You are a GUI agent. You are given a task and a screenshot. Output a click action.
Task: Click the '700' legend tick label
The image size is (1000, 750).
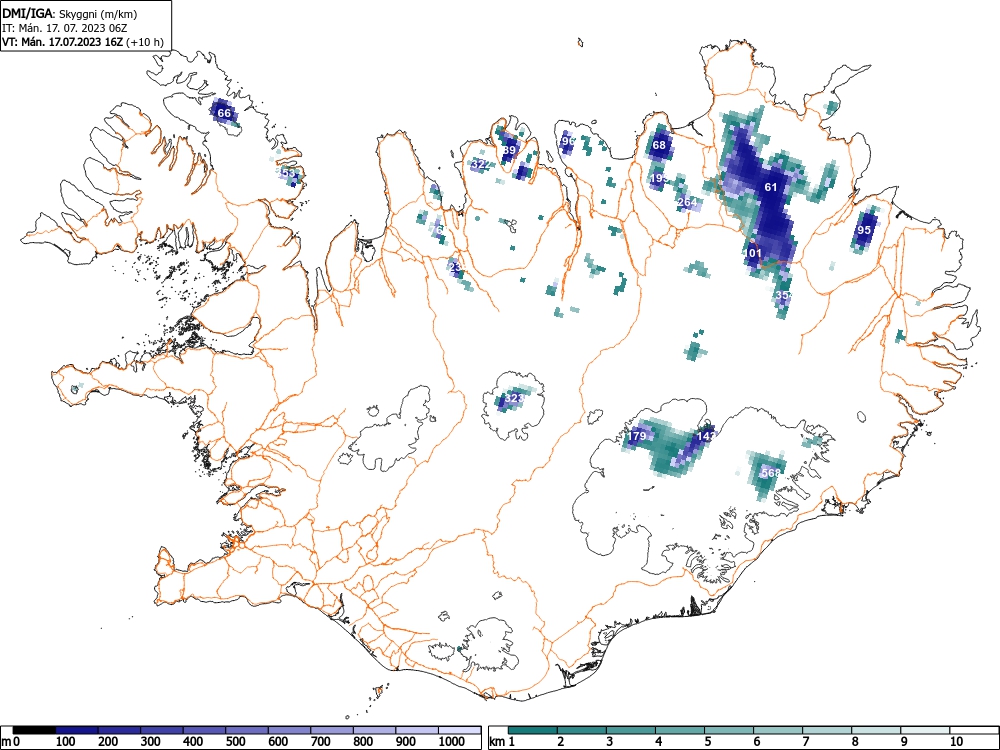tap(321, 742)
